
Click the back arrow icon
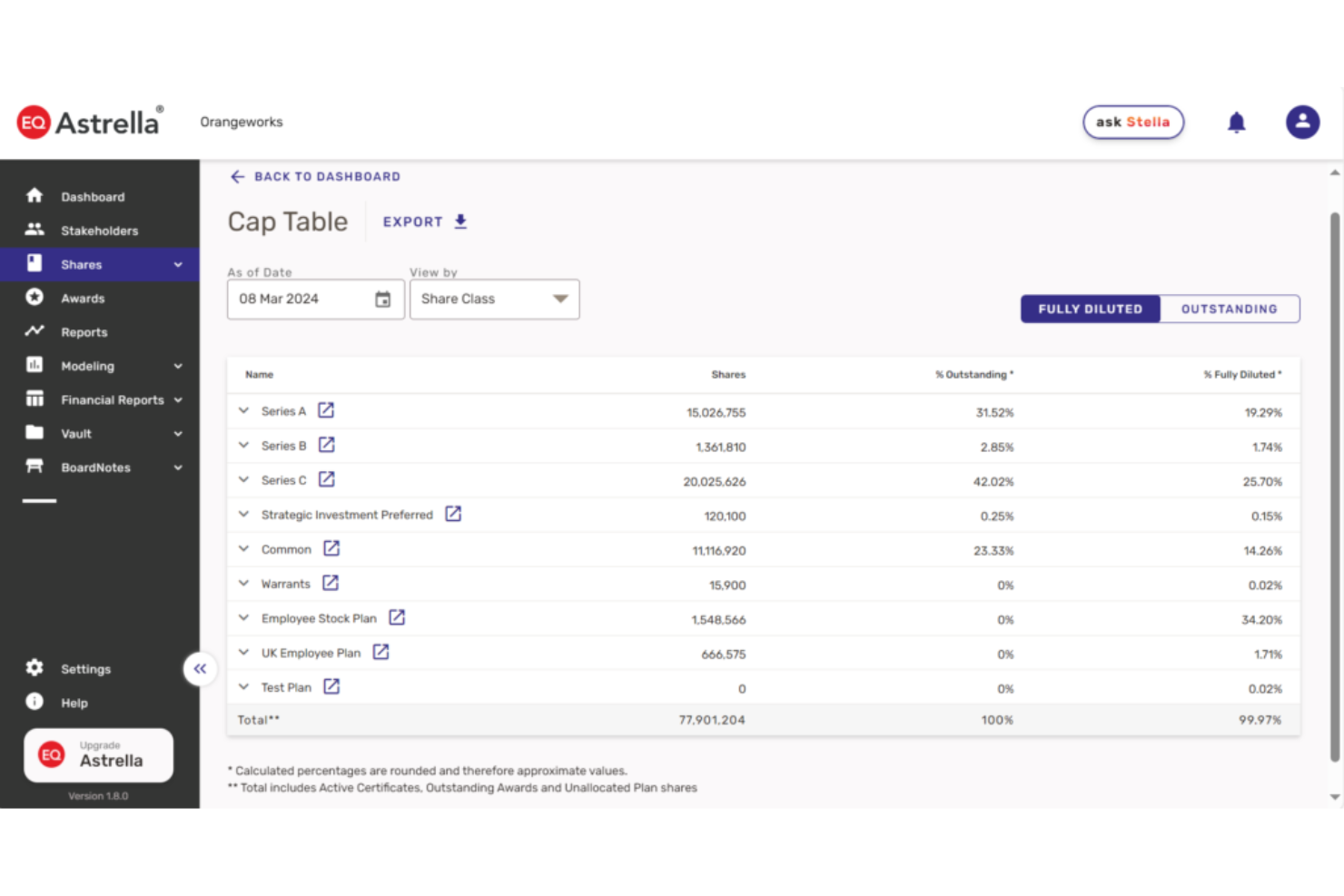pyautogui.click(x=237, y=177)
